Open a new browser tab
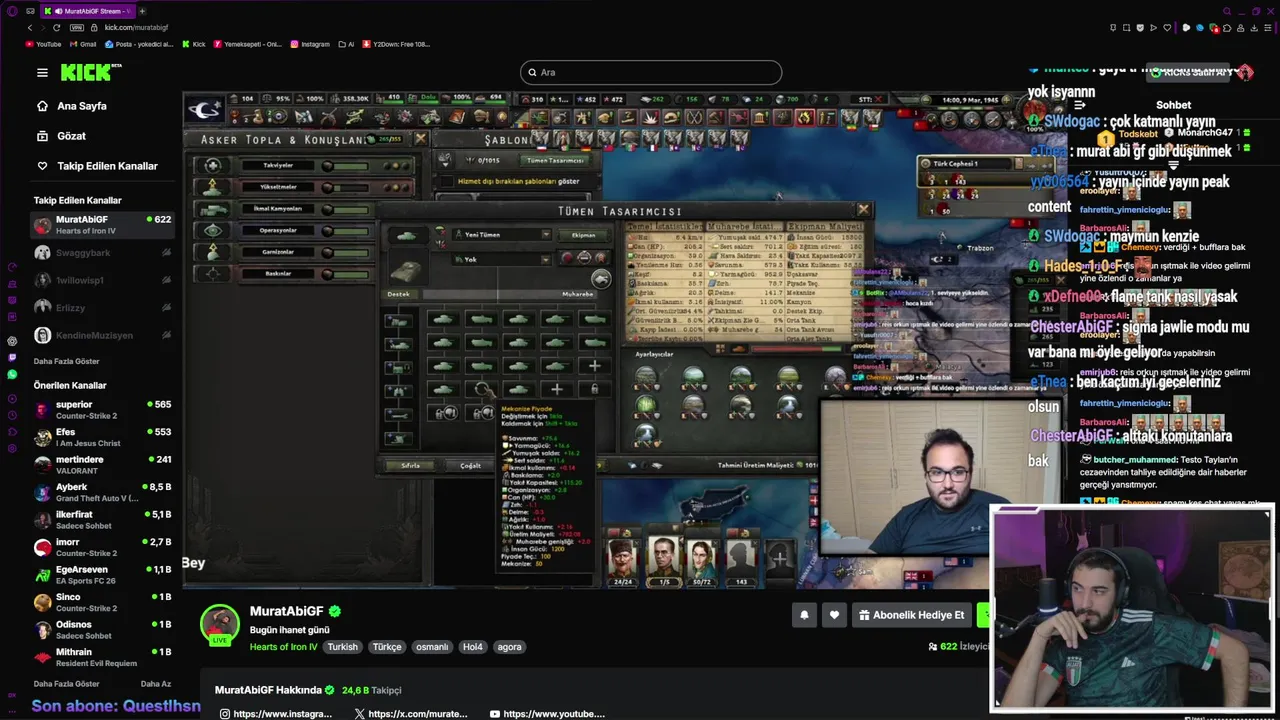Viewport: 1280px width, 720px height. [142, 11]
